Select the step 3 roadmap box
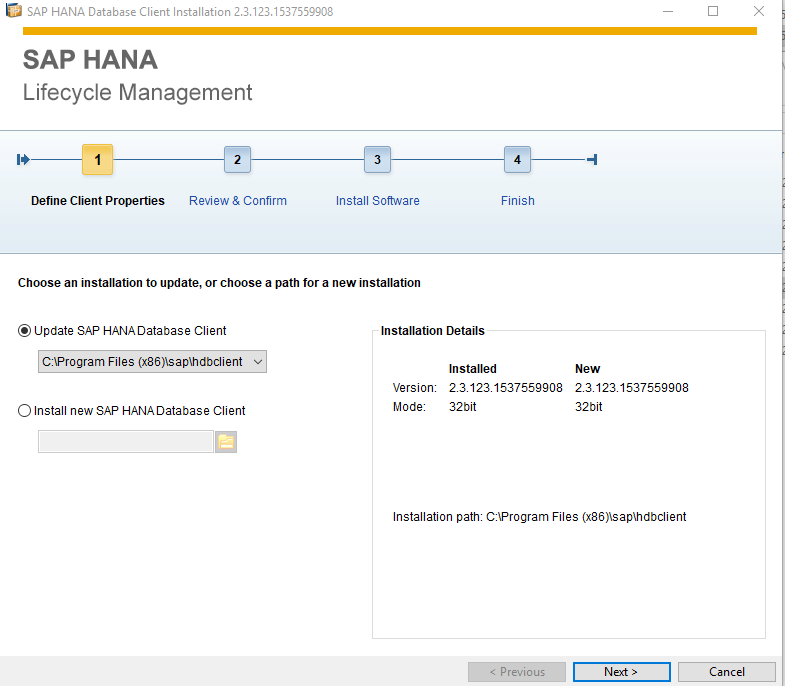The width and height of the screenshot is (785, 686). click(377, 160)
